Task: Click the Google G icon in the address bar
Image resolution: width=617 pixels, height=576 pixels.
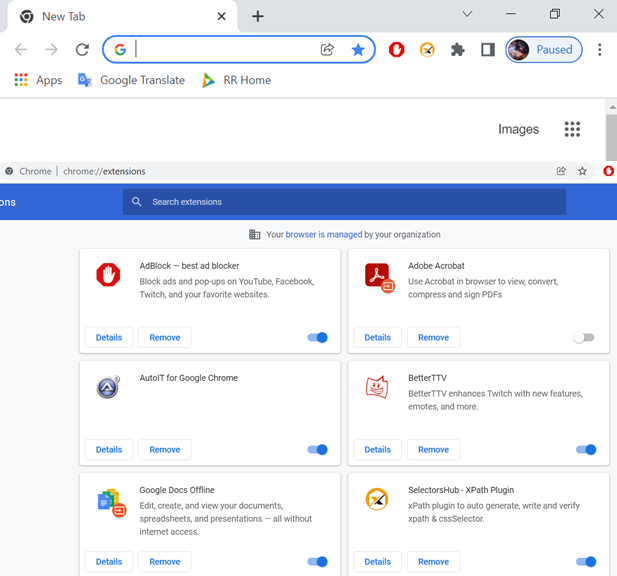Action: [x=120, y=50]
